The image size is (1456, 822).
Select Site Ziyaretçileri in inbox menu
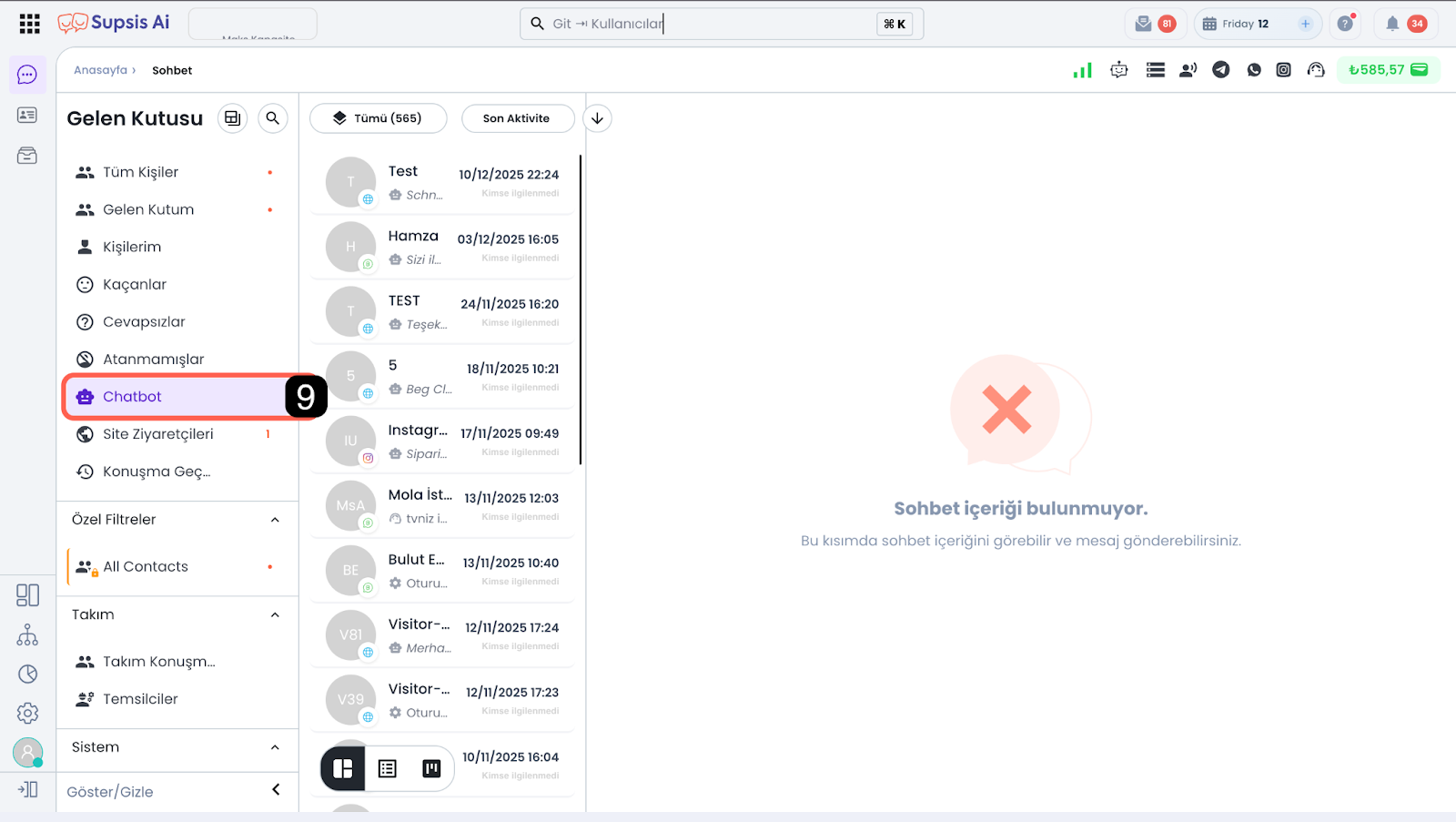[158, 434]
